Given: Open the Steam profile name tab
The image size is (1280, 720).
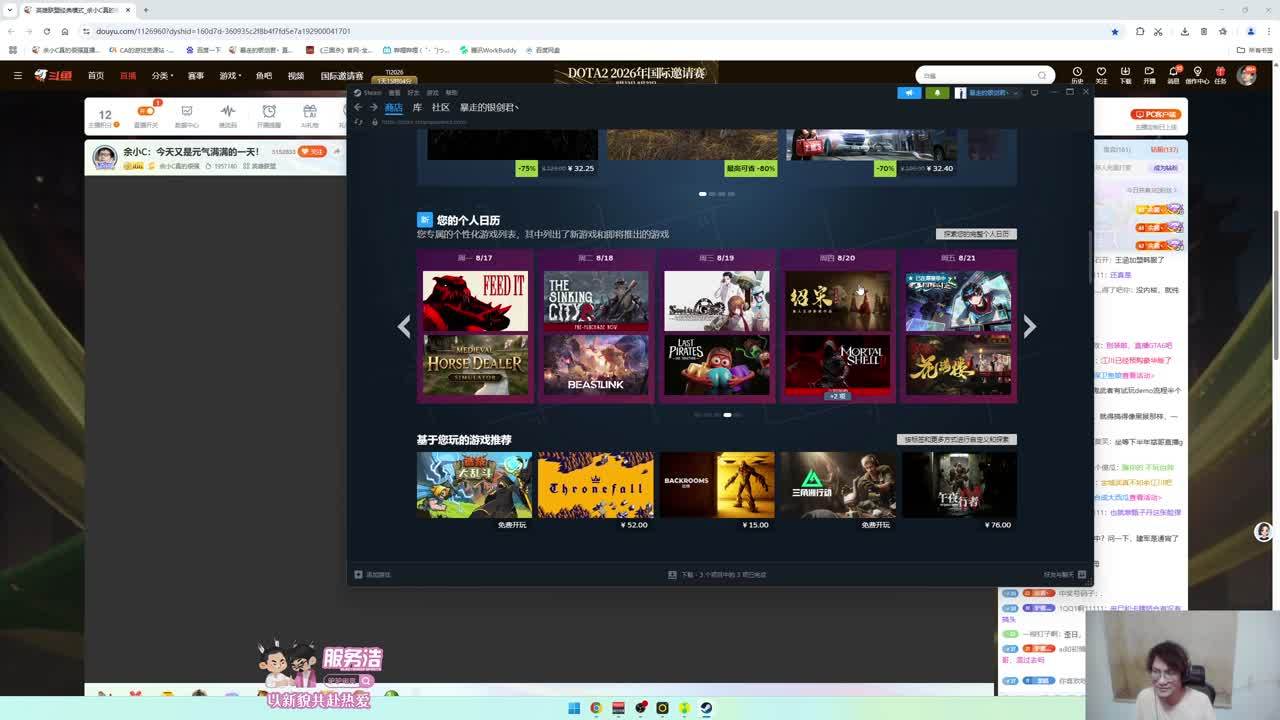Looking at the screenshot, I should (489, 108).
